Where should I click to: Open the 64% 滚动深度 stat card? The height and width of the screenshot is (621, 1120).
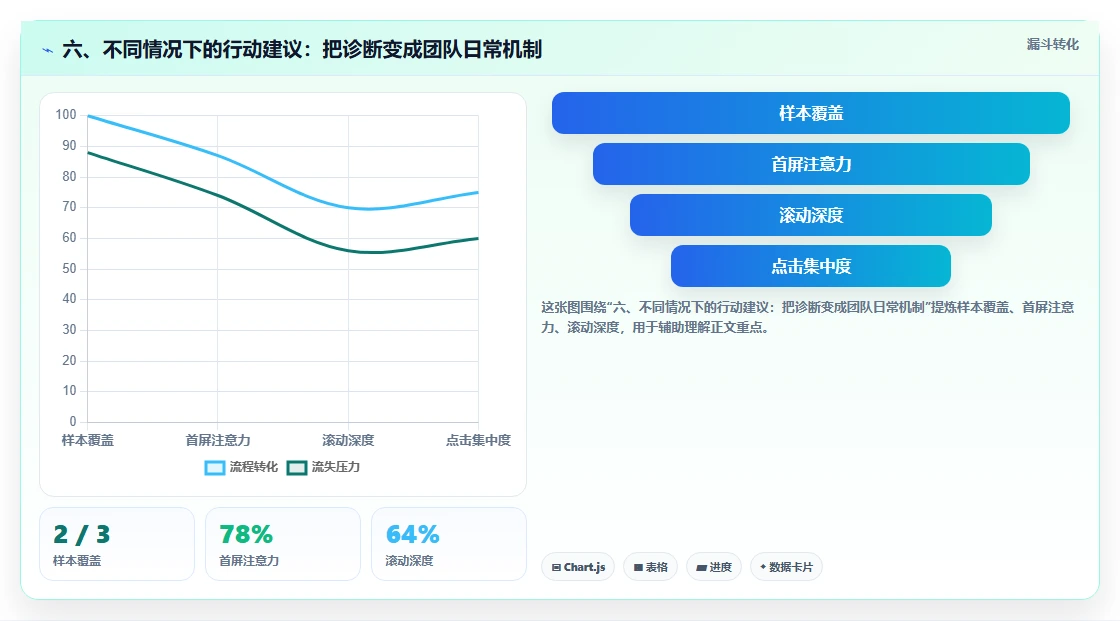pos(449,544)
